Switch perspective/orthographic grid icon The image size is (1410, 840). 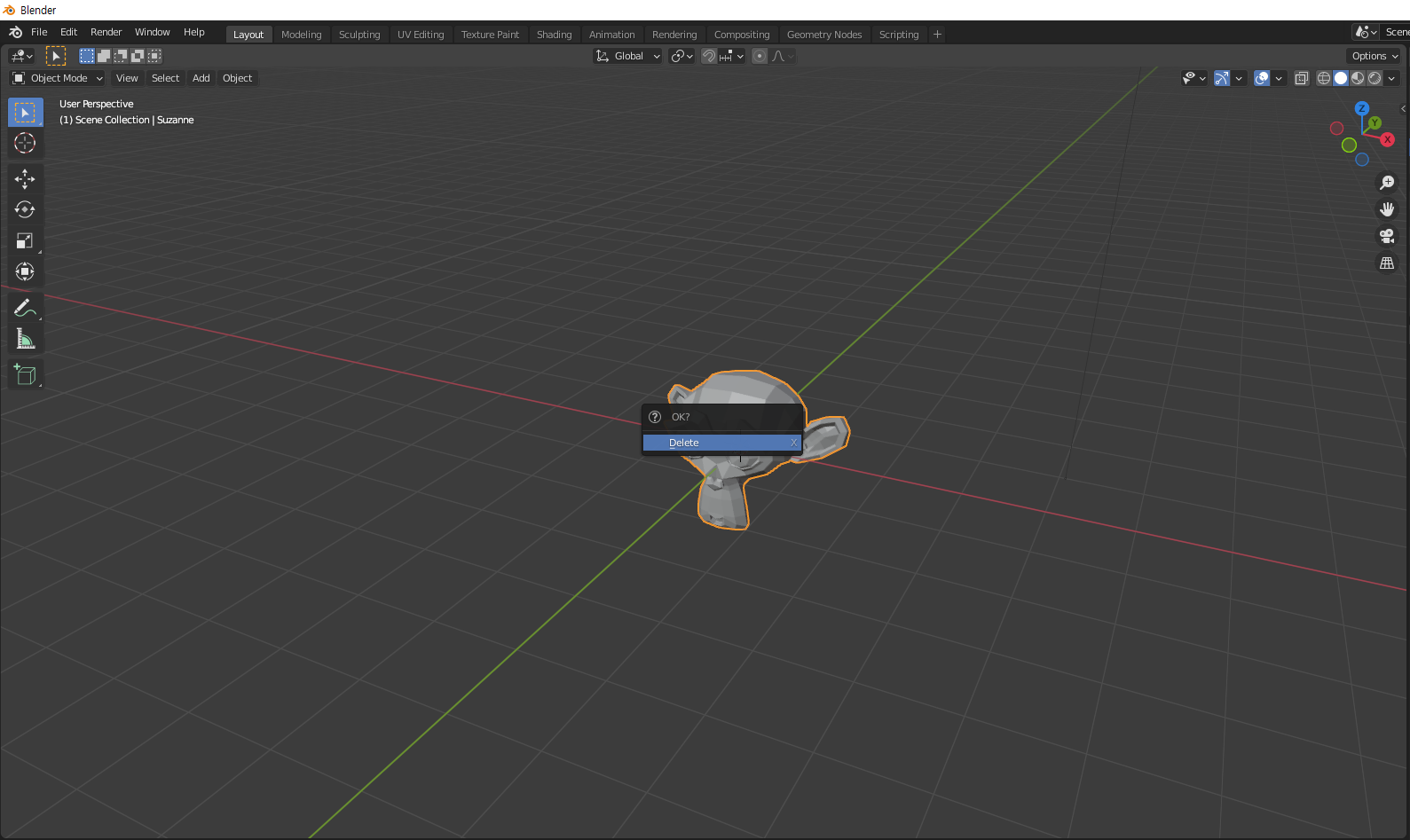pyautogui.click(x=1387, y=263)
